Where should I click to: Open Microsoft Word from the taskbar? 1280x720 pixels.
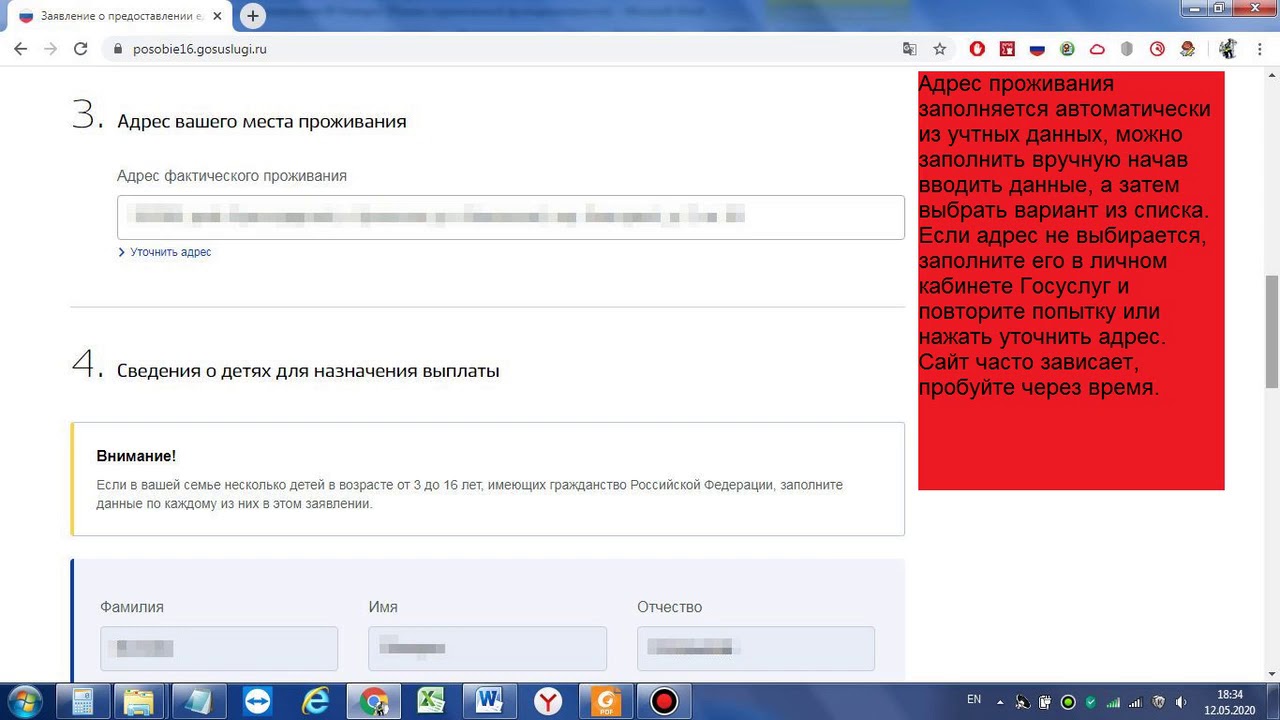pyautogui.click(x=489, y=701)
